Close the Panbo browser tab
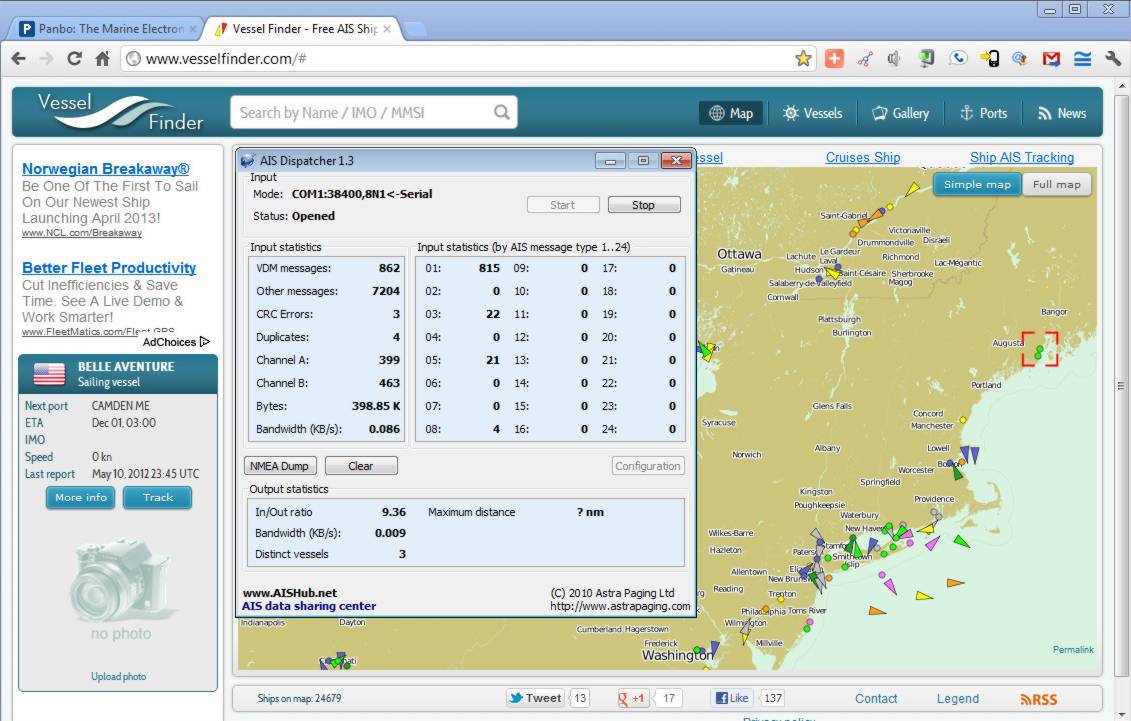 pos(193,29)
